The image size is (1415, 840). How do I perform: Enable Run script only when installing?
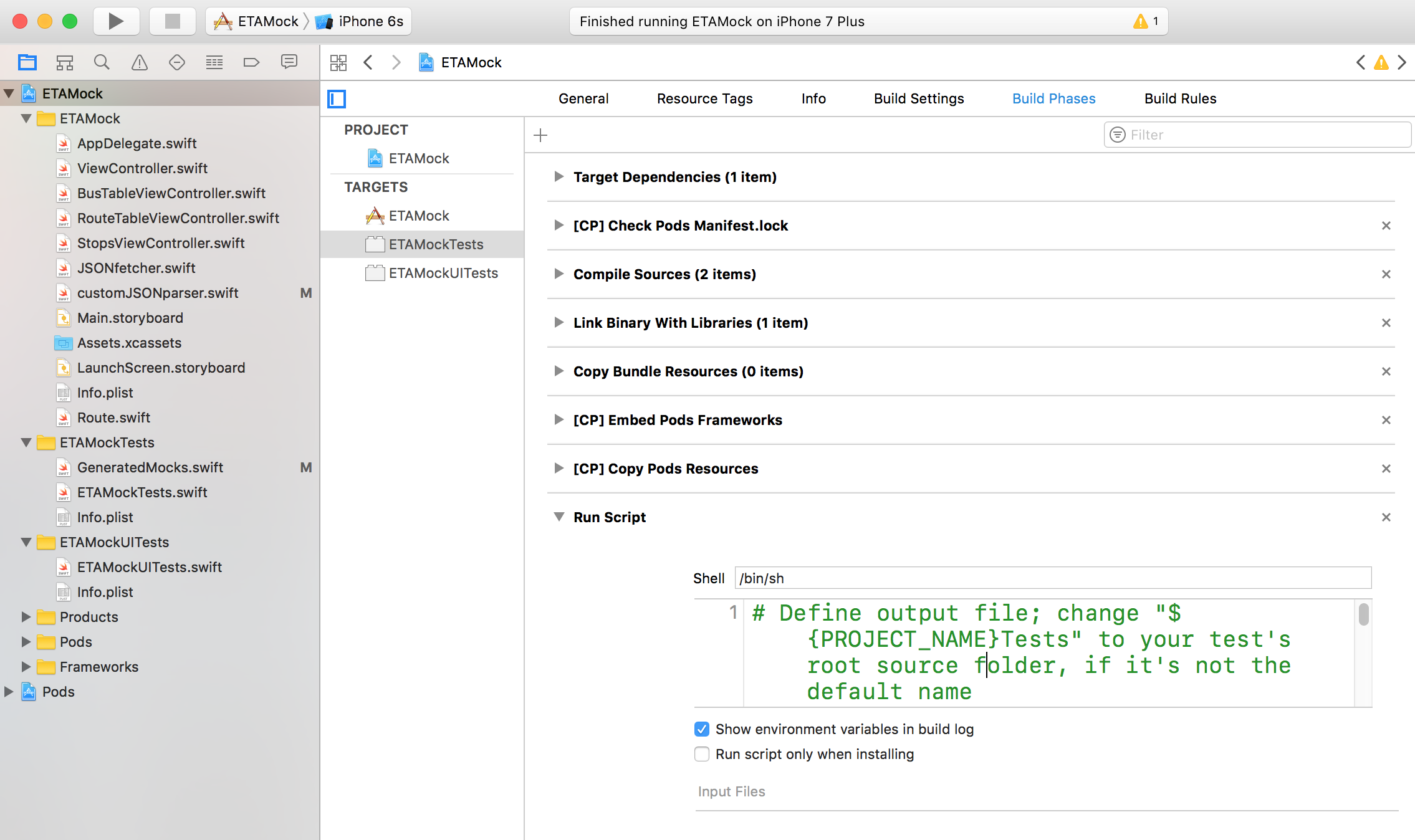pos(702,754)
